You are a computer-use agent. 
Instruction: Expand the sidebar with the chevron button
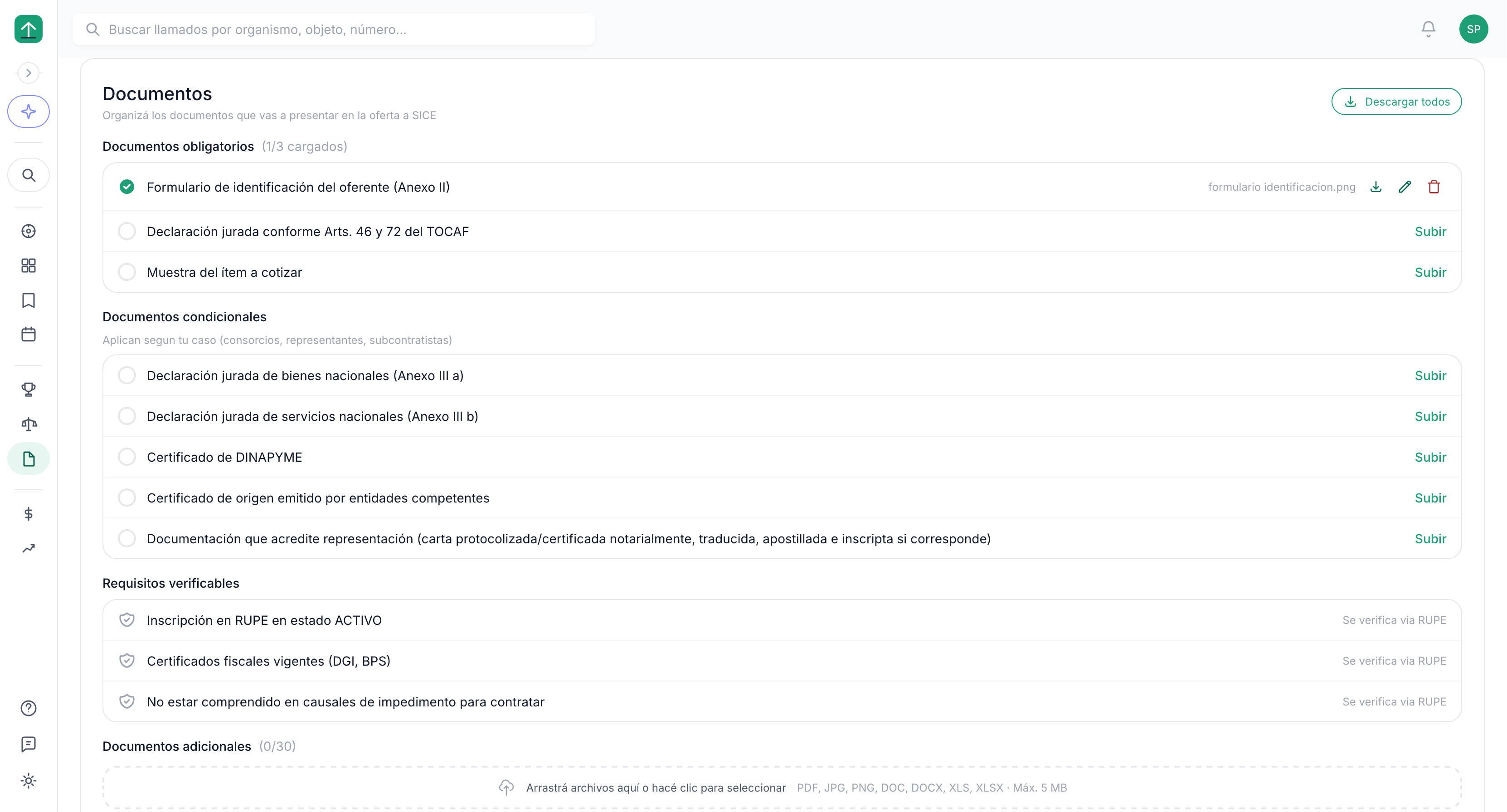point(28,73)
